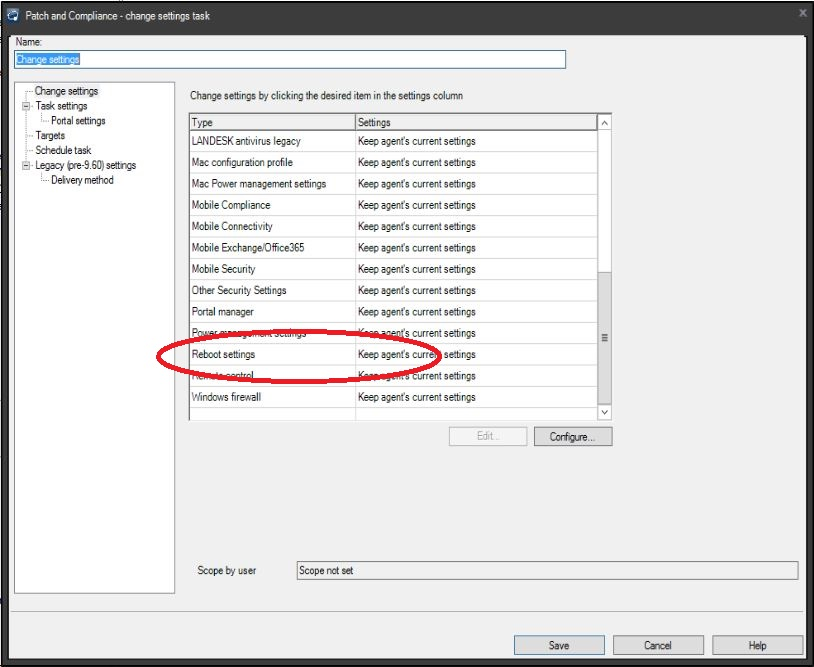
Task: Edit the task Name field
Action: click(x=288, y=58)
